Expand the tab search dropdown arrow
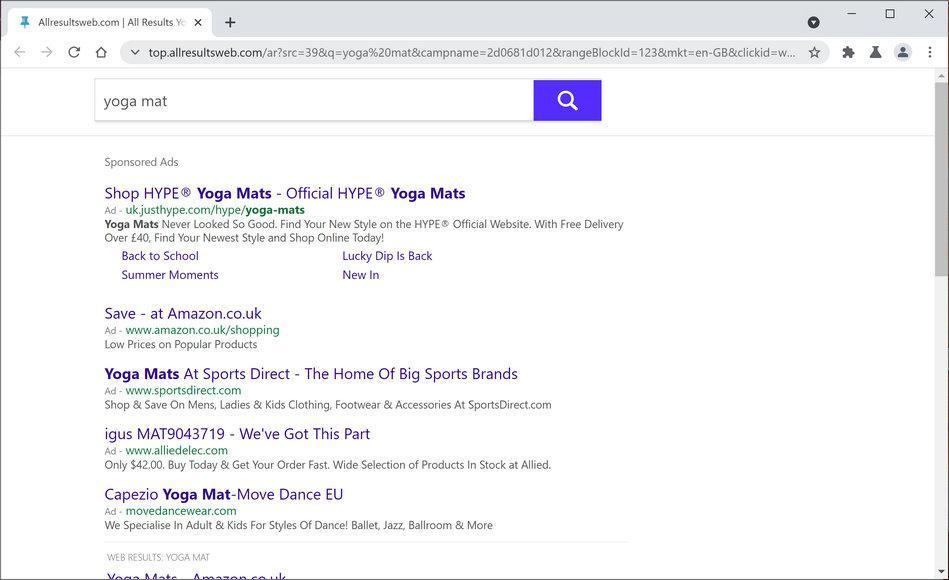 coord(813,22)
